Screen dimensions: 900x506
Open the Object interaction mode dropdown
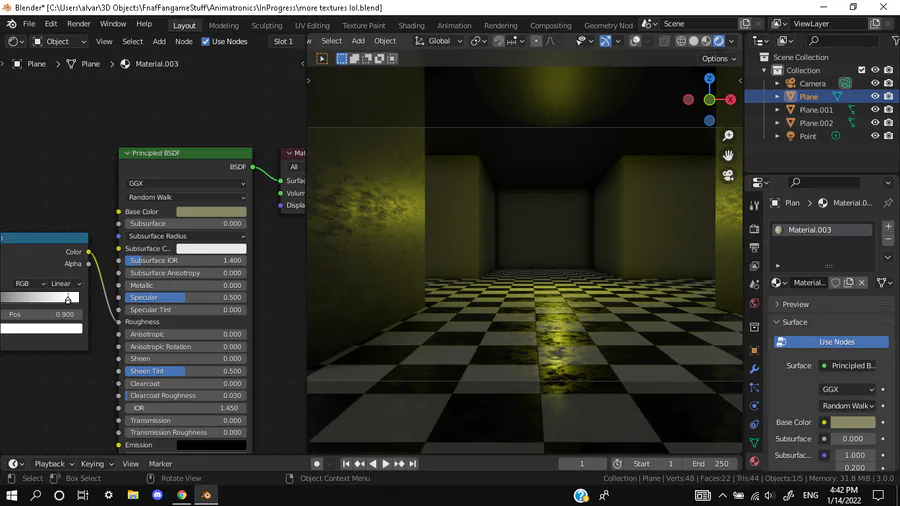[x=60, y=41]
